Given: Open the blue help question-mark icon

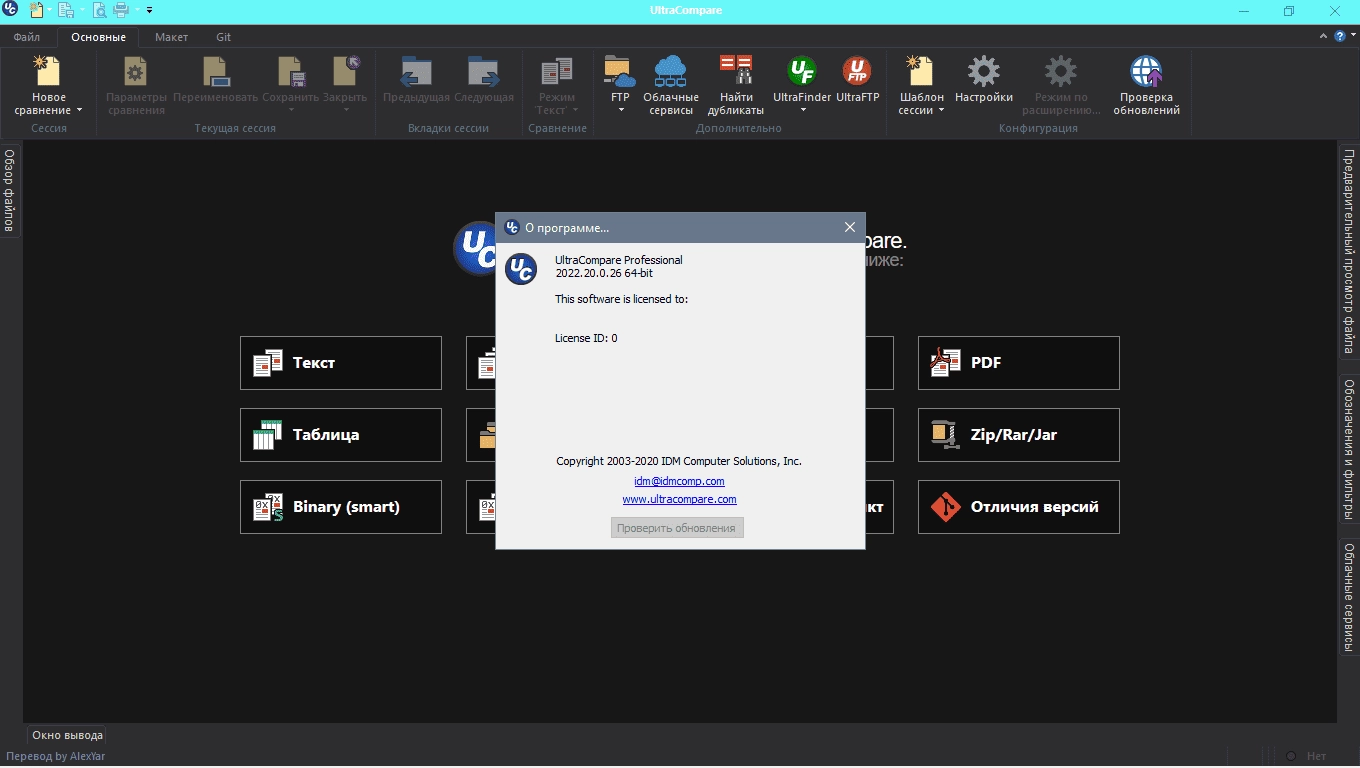Looking at the screenshot, I should click(1340, 36).
